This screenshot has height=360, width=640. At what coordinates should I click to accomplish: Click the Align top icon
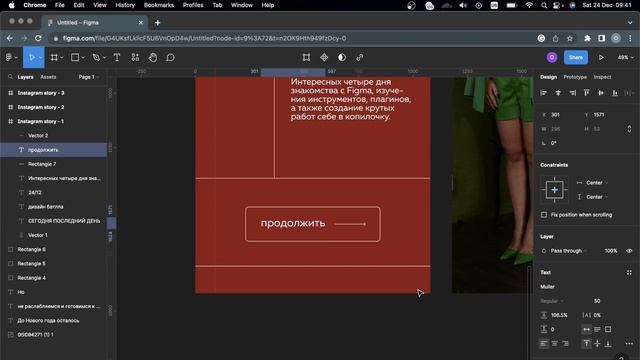[587, 93]
